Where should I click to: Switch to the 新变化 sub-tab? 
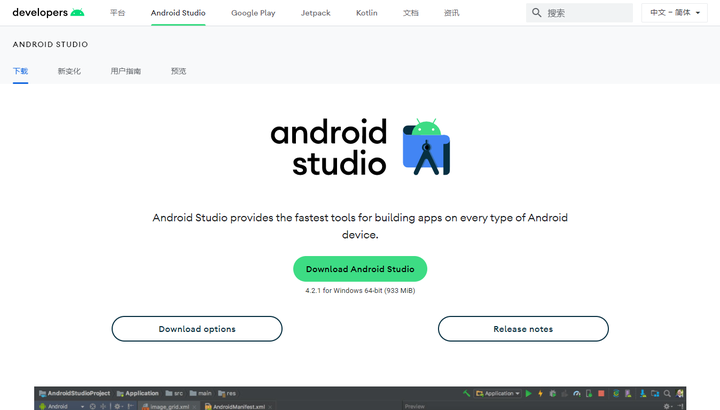(69, 71)
